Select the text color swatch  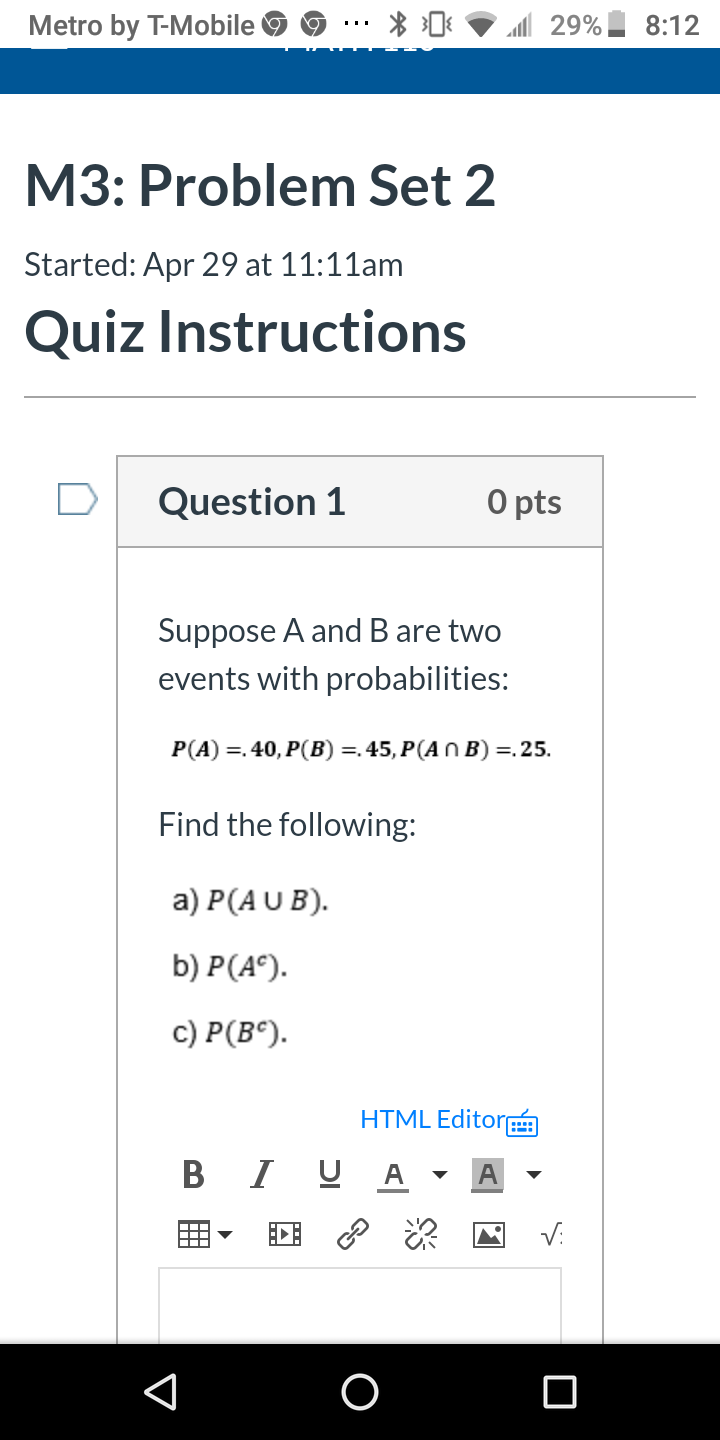(393, 1174)
